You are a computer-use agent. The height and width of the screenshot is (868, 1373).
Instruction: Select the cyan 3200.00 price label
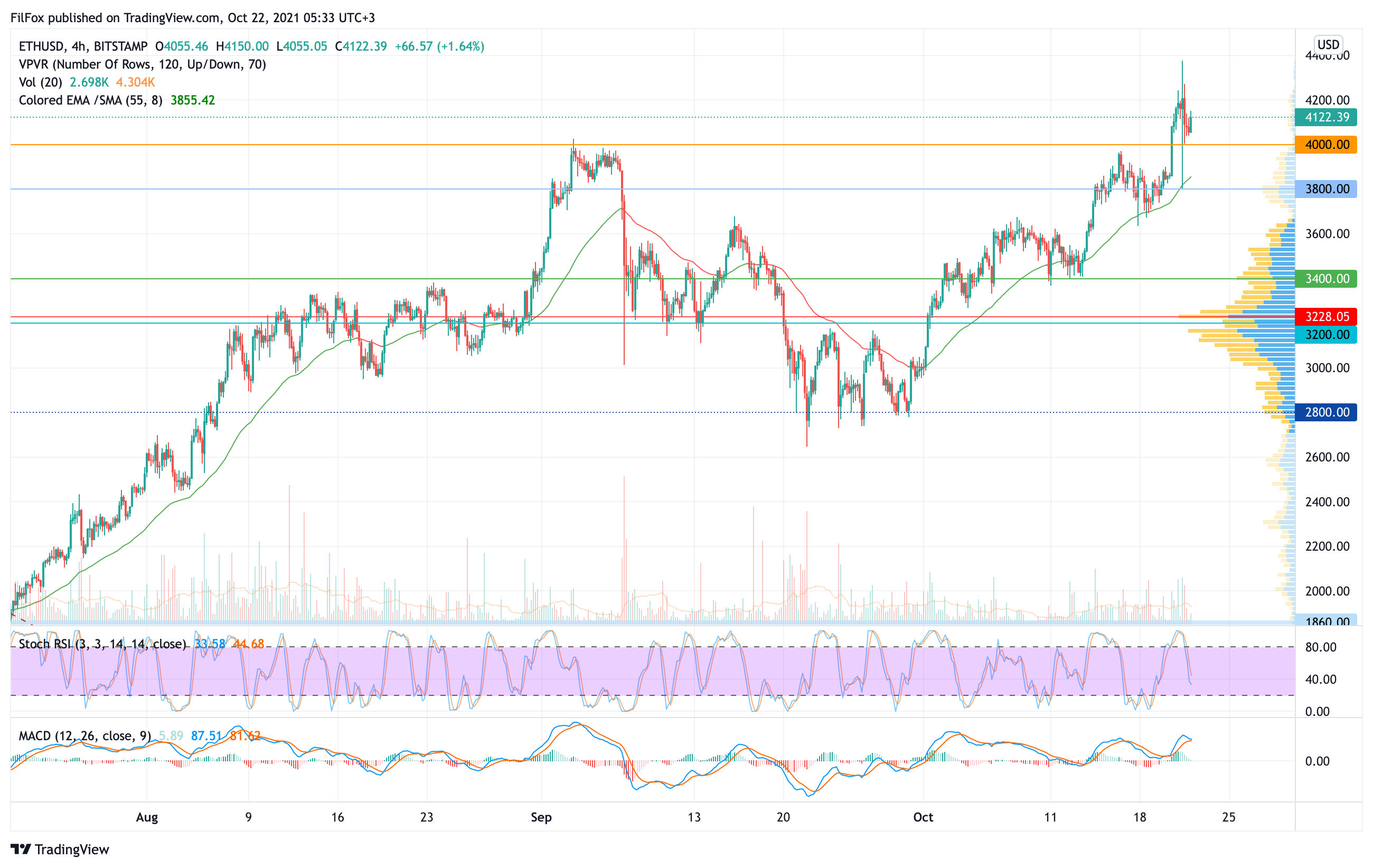click(1326, 335)
